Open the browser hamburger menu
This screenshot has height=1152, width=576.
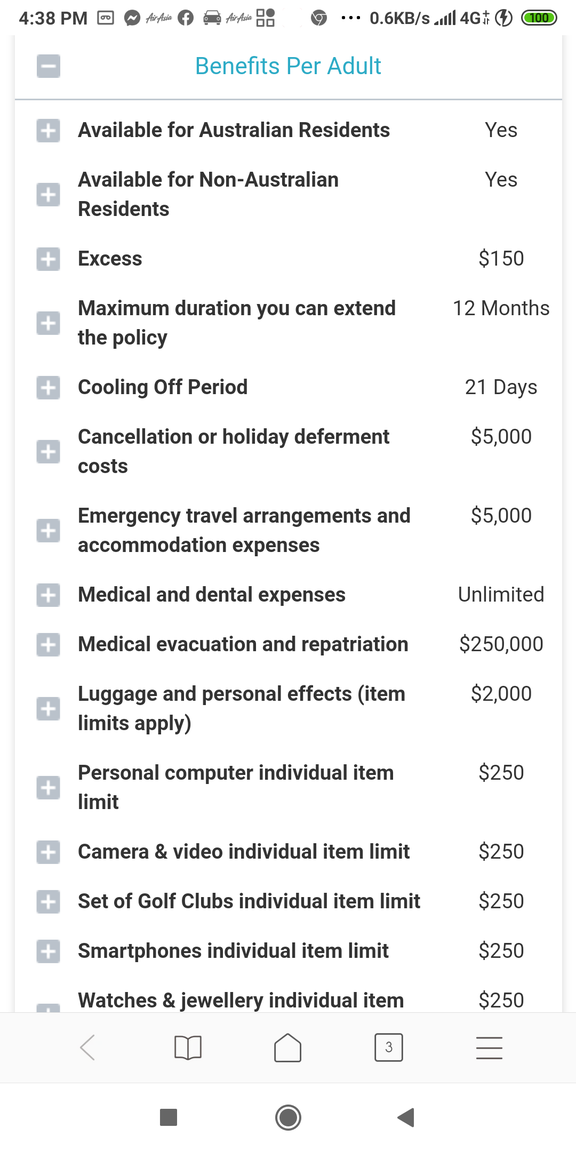(x=489, y=1048)
